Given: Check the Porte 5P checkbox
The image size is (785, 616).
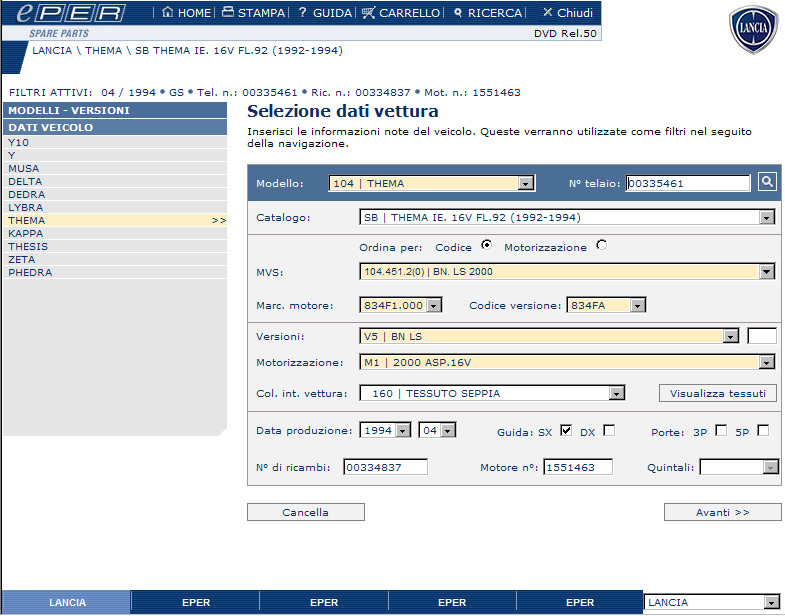Looking at the screenshot, I should [x=763, y=430].
